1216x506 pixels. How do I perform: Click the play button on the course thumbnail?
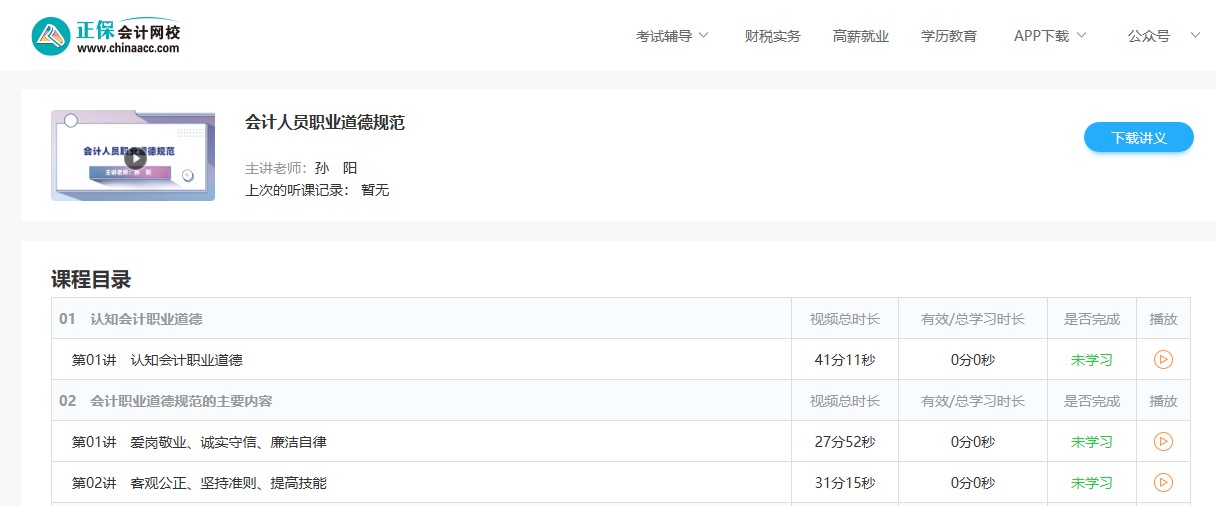point(134,157)
